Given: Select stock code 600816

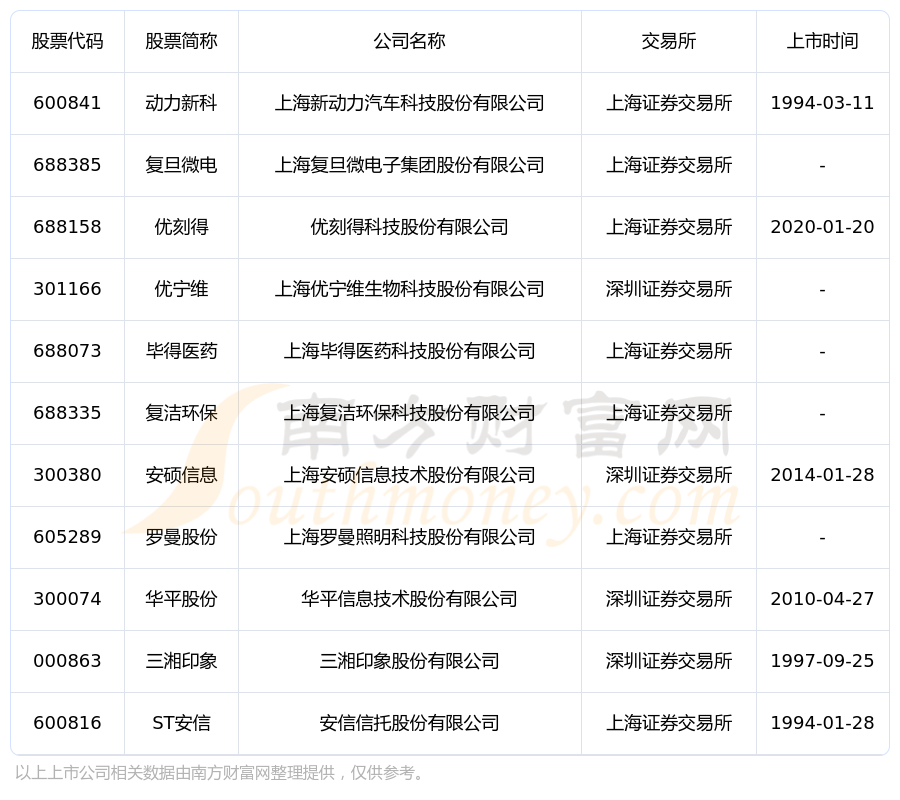Looking at the screenshot, I should 67,723.
